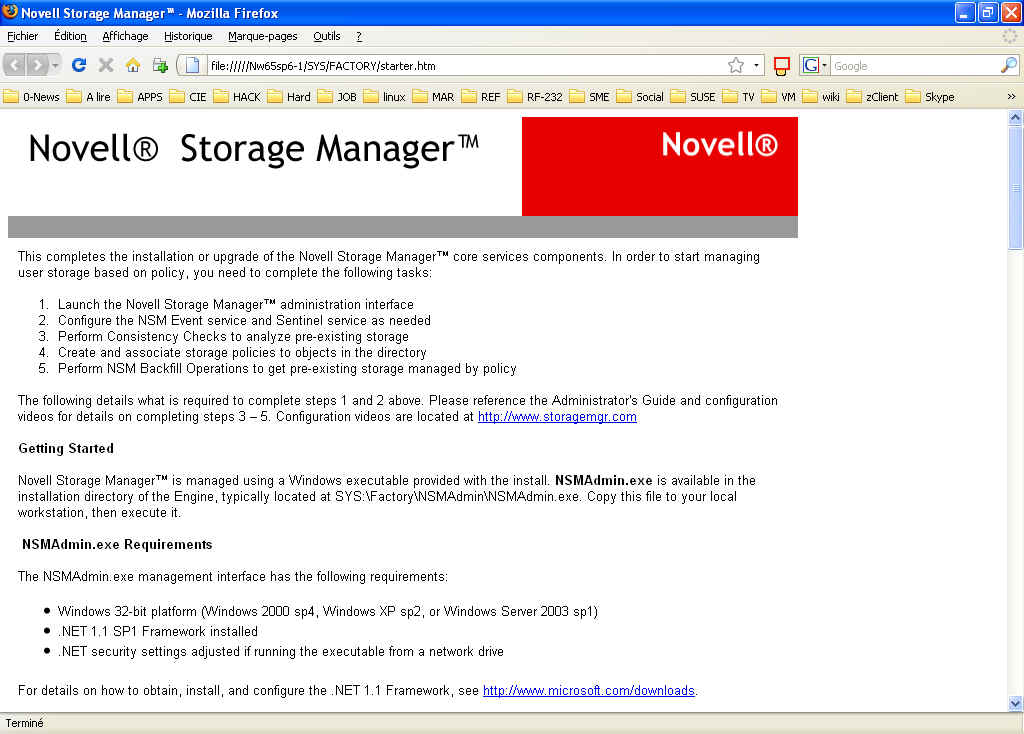
Task: Open the CIE bookmark folder
Action: click(188, 97)
